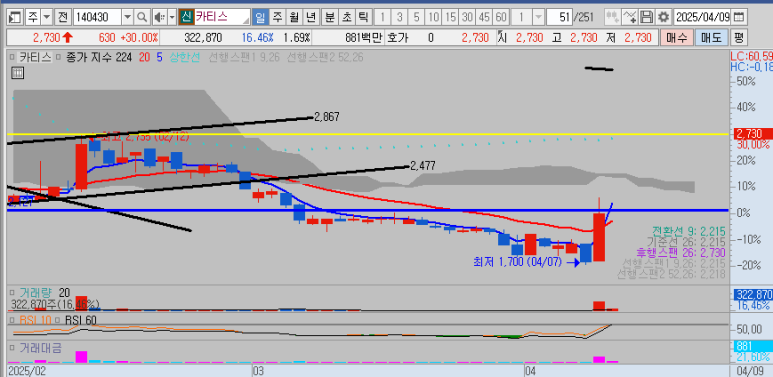Image resolution: width=773 pixels, height=377 pixels.
Task: Click the panel layout icon at far left
Action: pyautogui.click(x=15, y=18)
